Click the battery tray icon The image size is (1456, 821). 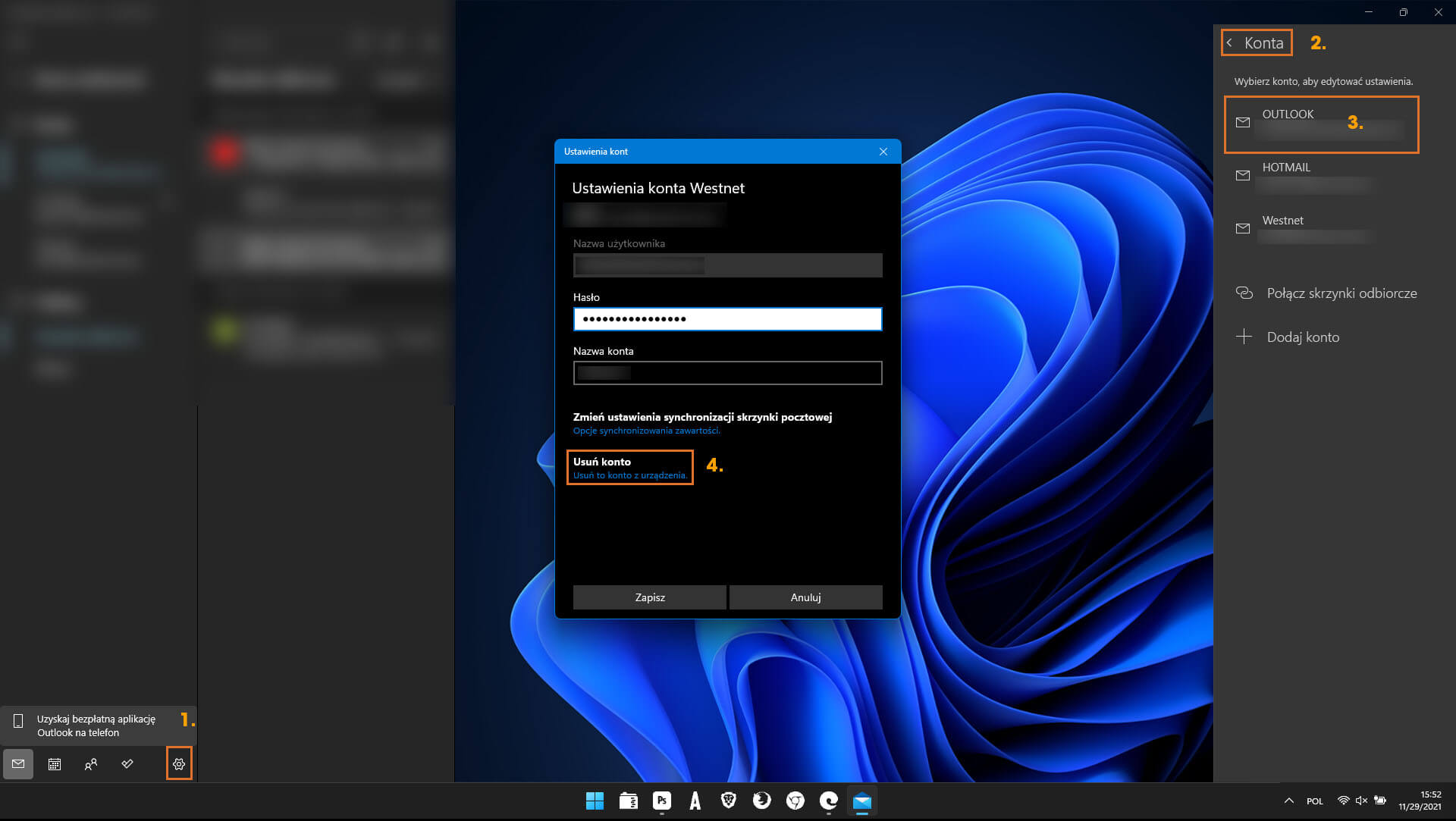click(x=1380, y=801)
